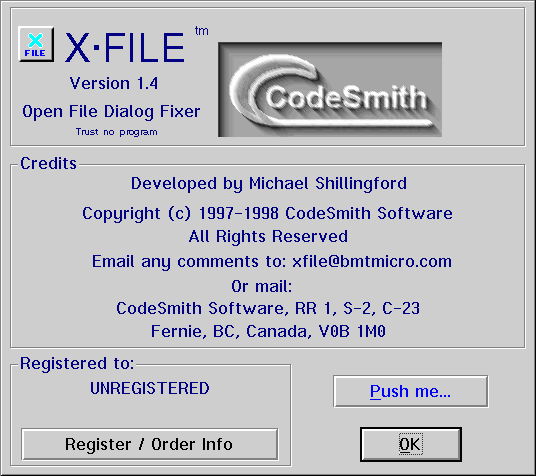Click the "All Rights Reserved" text
Image resolution: width=536 pixels, height=476 pixels.
click(x=268, y=237)
